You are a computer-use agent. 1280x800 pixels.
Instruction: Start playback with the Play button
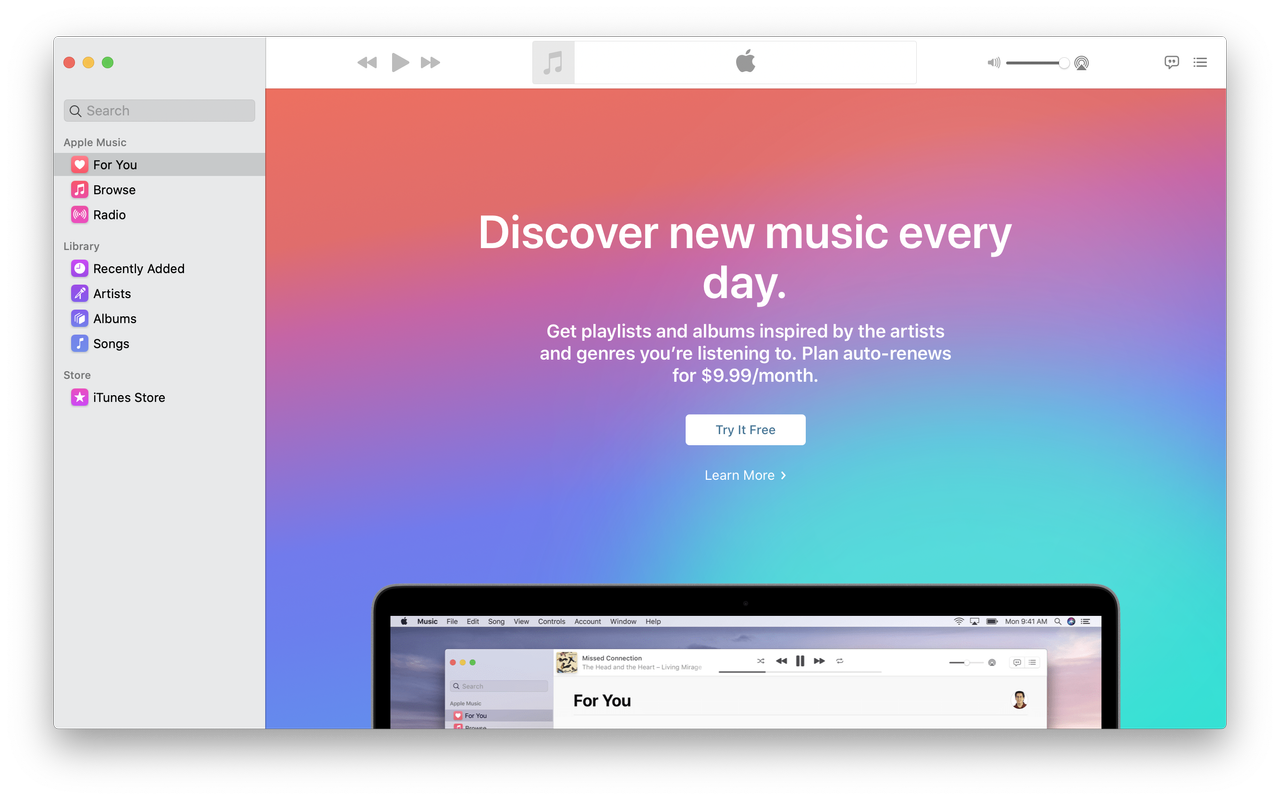(x=400, y=62)
